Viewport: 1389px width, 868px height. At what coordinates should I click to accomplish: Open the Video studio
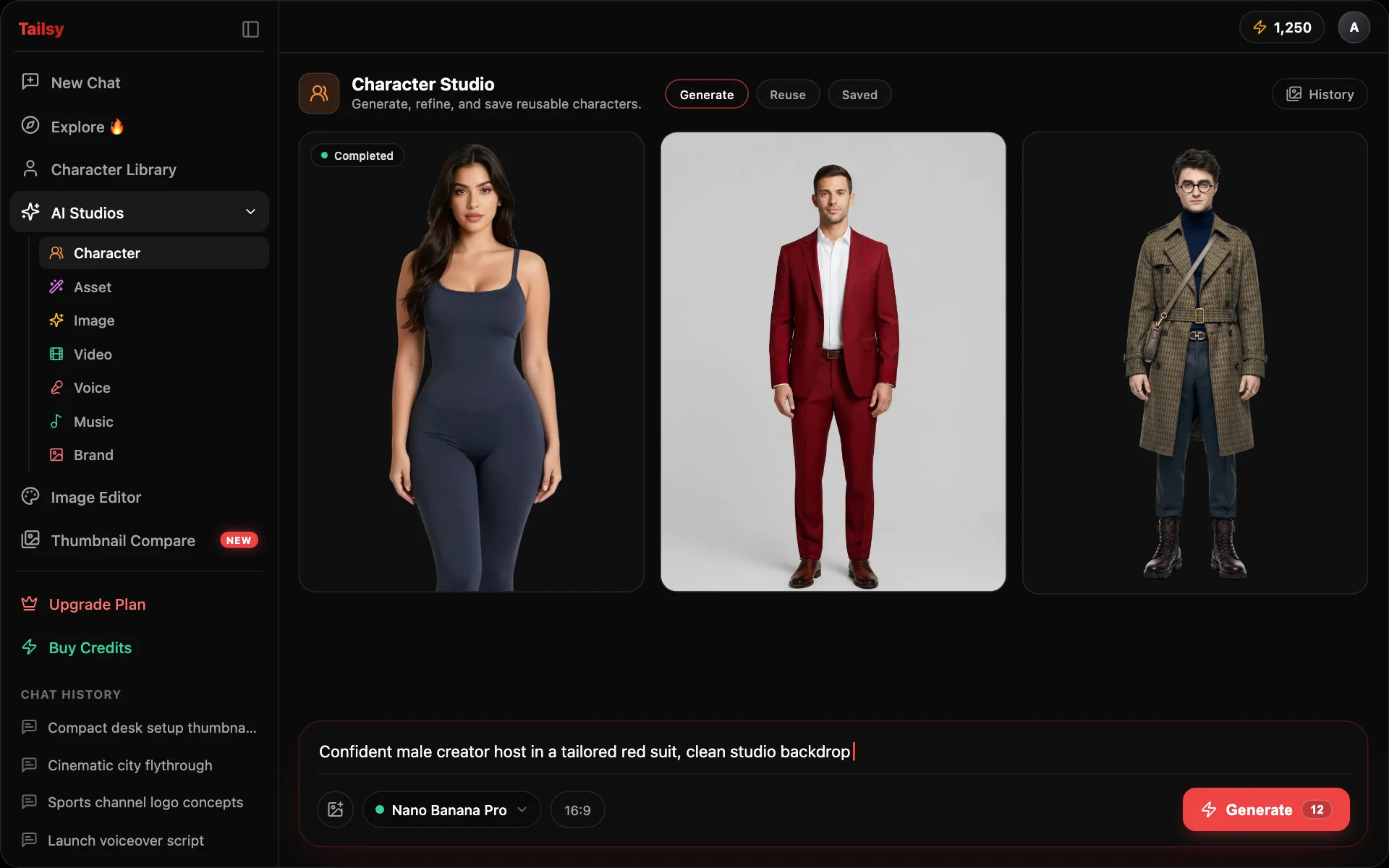[x=154, y=354]
